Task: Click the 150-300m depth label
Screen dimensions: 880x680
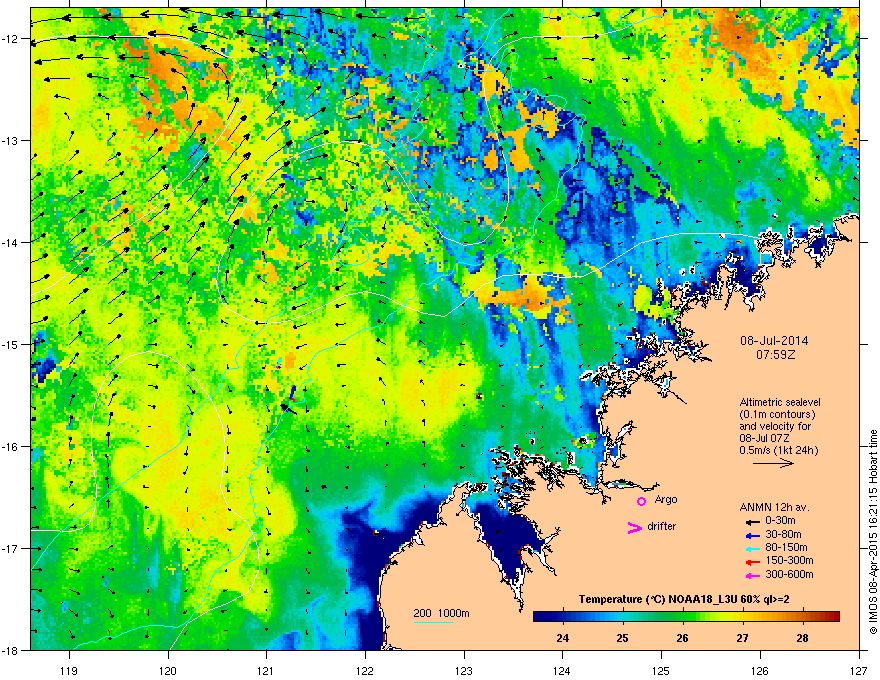Action: click(x=789, y=560)
